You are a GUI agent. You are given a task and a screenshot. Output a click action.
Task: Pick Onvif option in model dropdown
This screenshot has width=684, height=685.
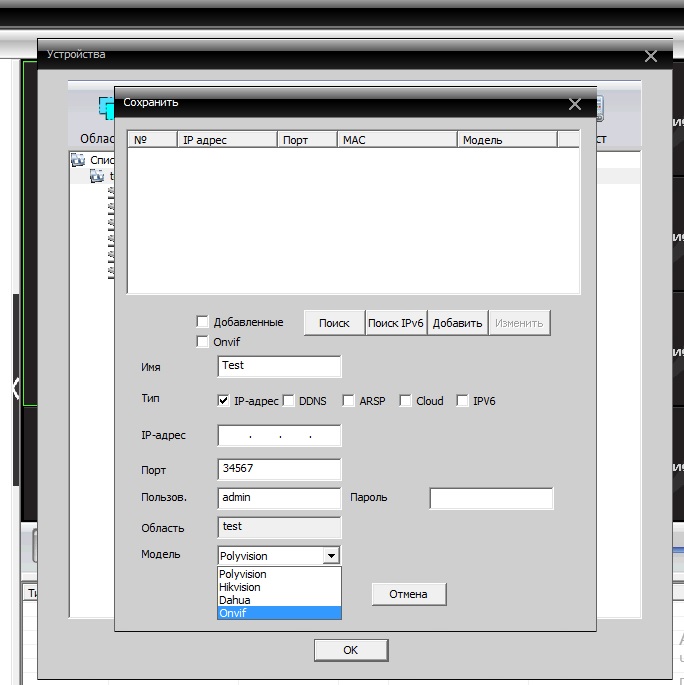233,613
